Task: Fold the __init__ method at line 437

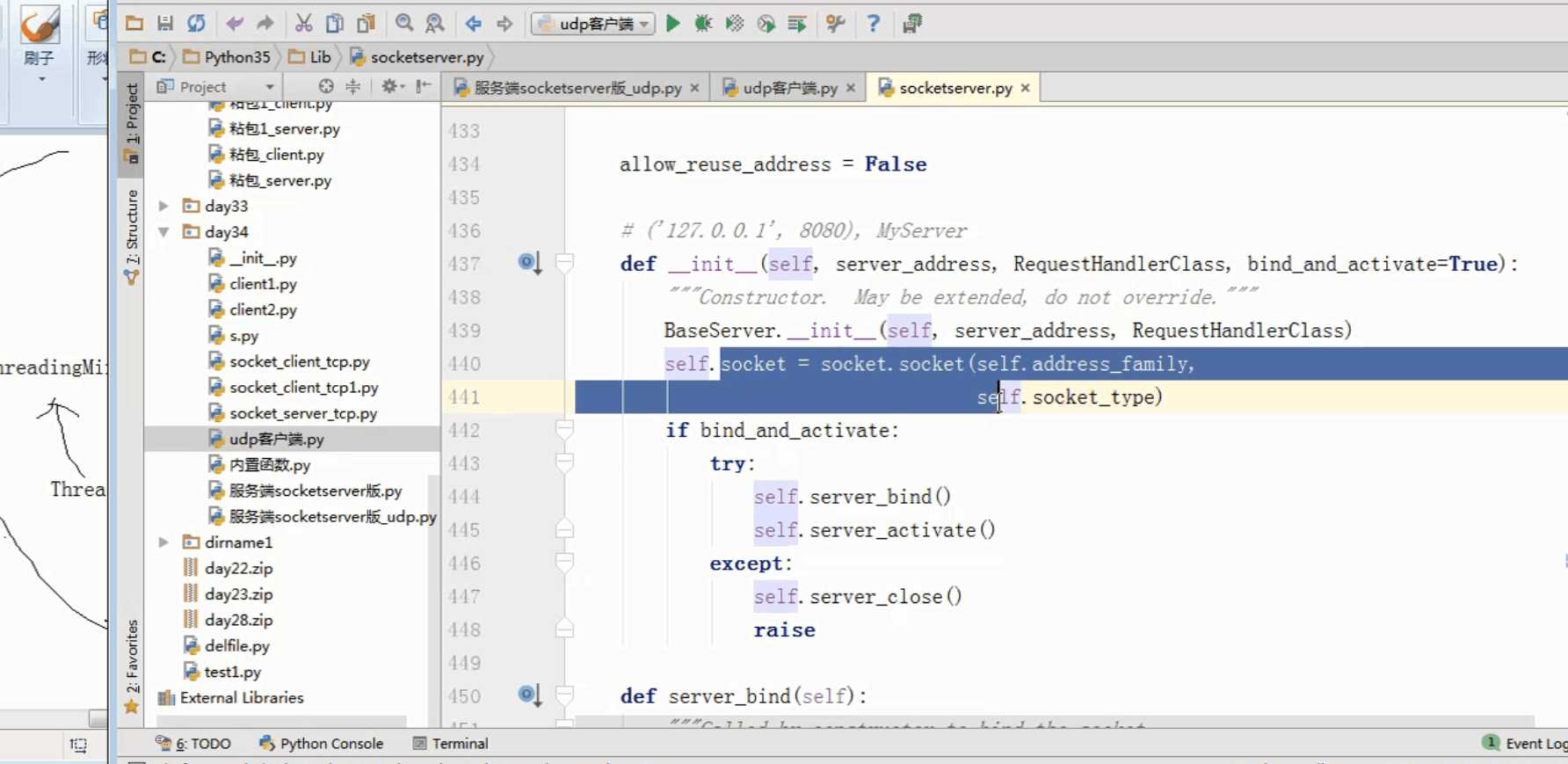Action: pos(565,262)
